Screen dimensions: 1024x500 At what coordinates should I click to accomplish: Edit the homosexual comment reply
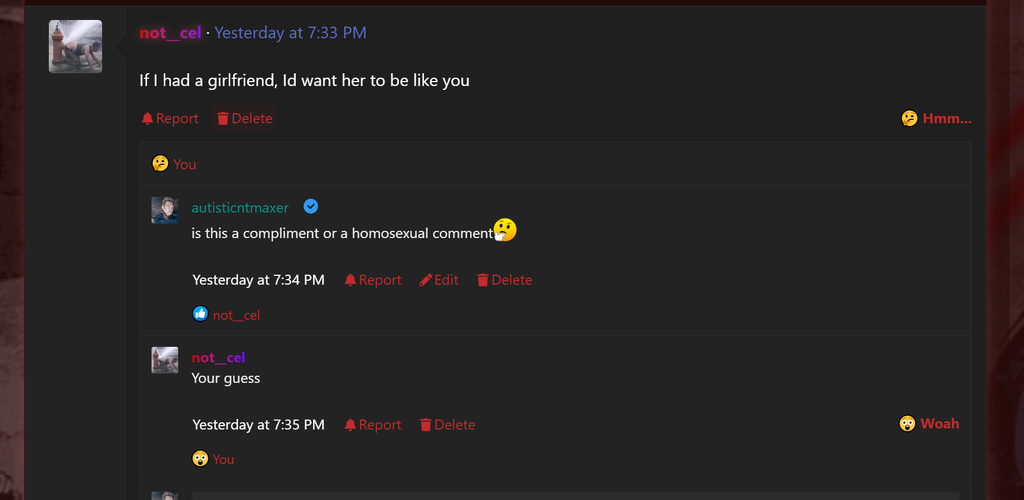pos(439,280)
